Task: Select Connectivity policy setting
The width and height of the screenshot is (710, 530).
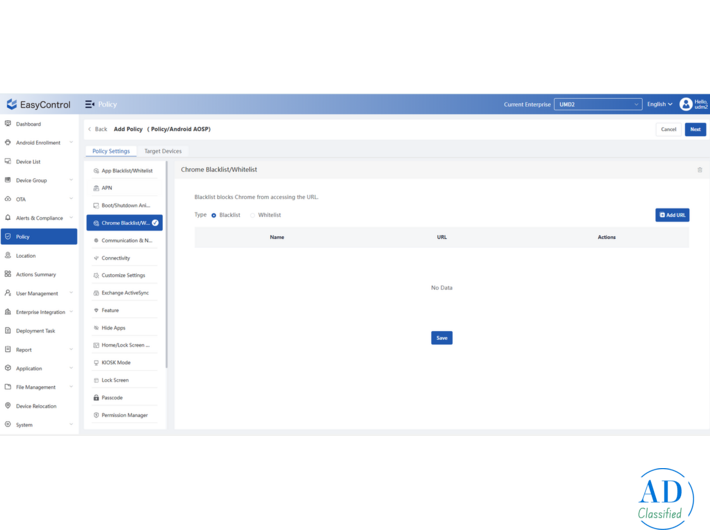Action: pyautogui.click(x=124, y=258)
